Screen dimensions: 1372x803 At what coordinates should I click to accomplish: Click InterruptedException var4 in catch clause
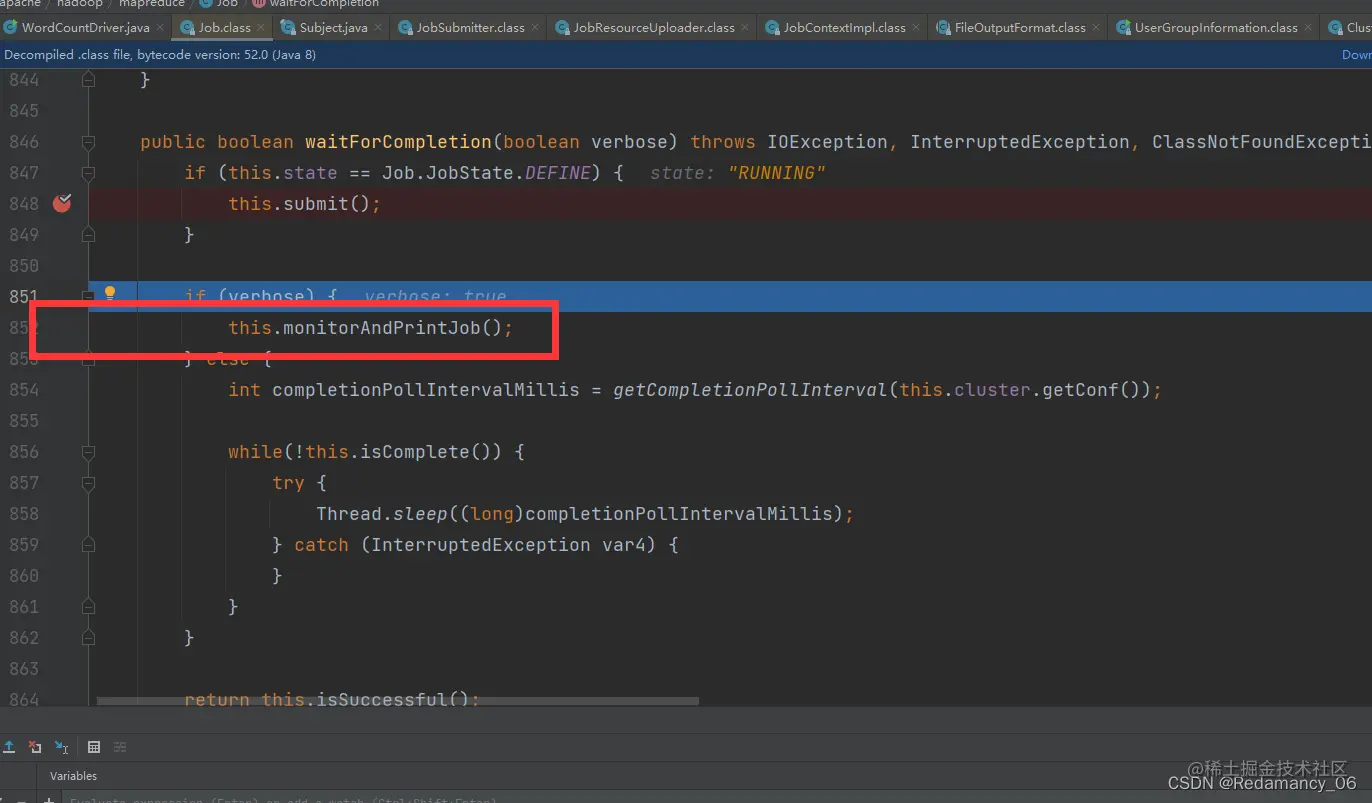click(x=510, y=544)
